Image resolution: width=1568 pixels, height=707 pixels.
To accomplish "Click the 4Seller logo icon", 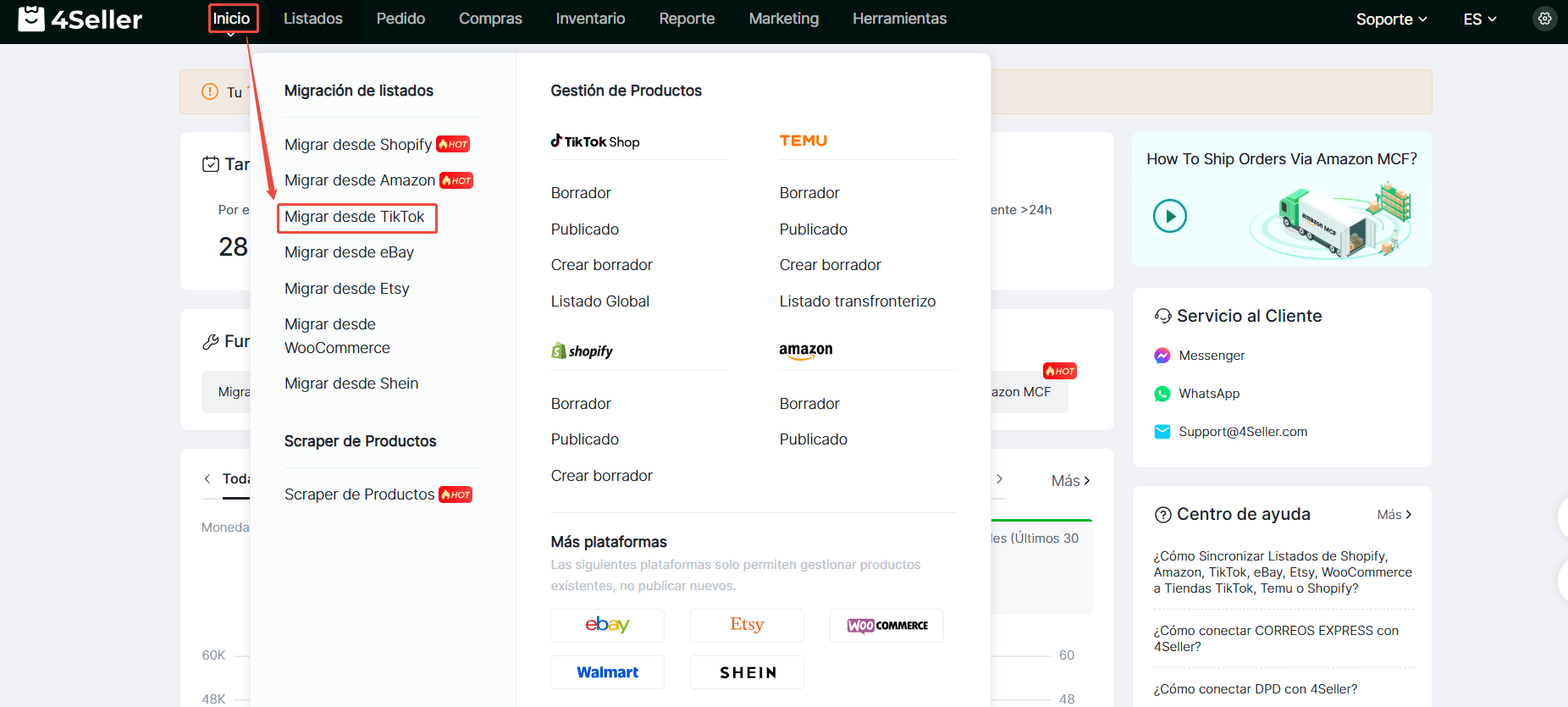I will [x=31, y=19].
